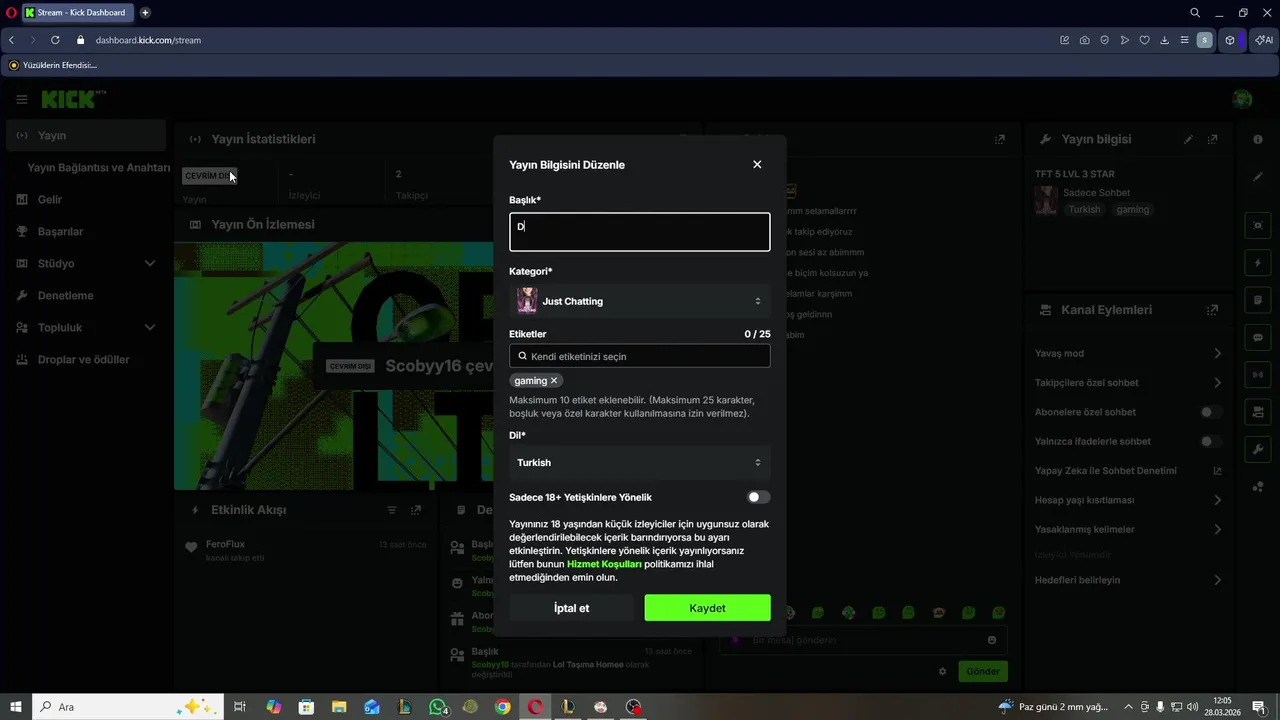
Task: Click the Turkish tag in Yayın bilgisi
Action: click(1084, 210)
